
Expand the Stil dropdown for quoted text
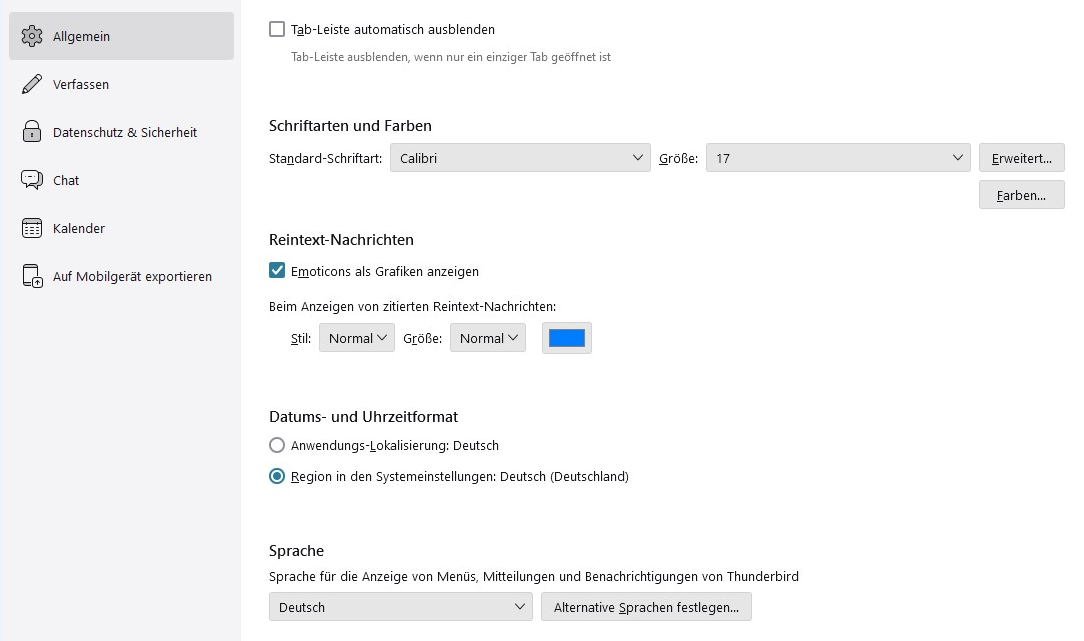coord(356,339)
